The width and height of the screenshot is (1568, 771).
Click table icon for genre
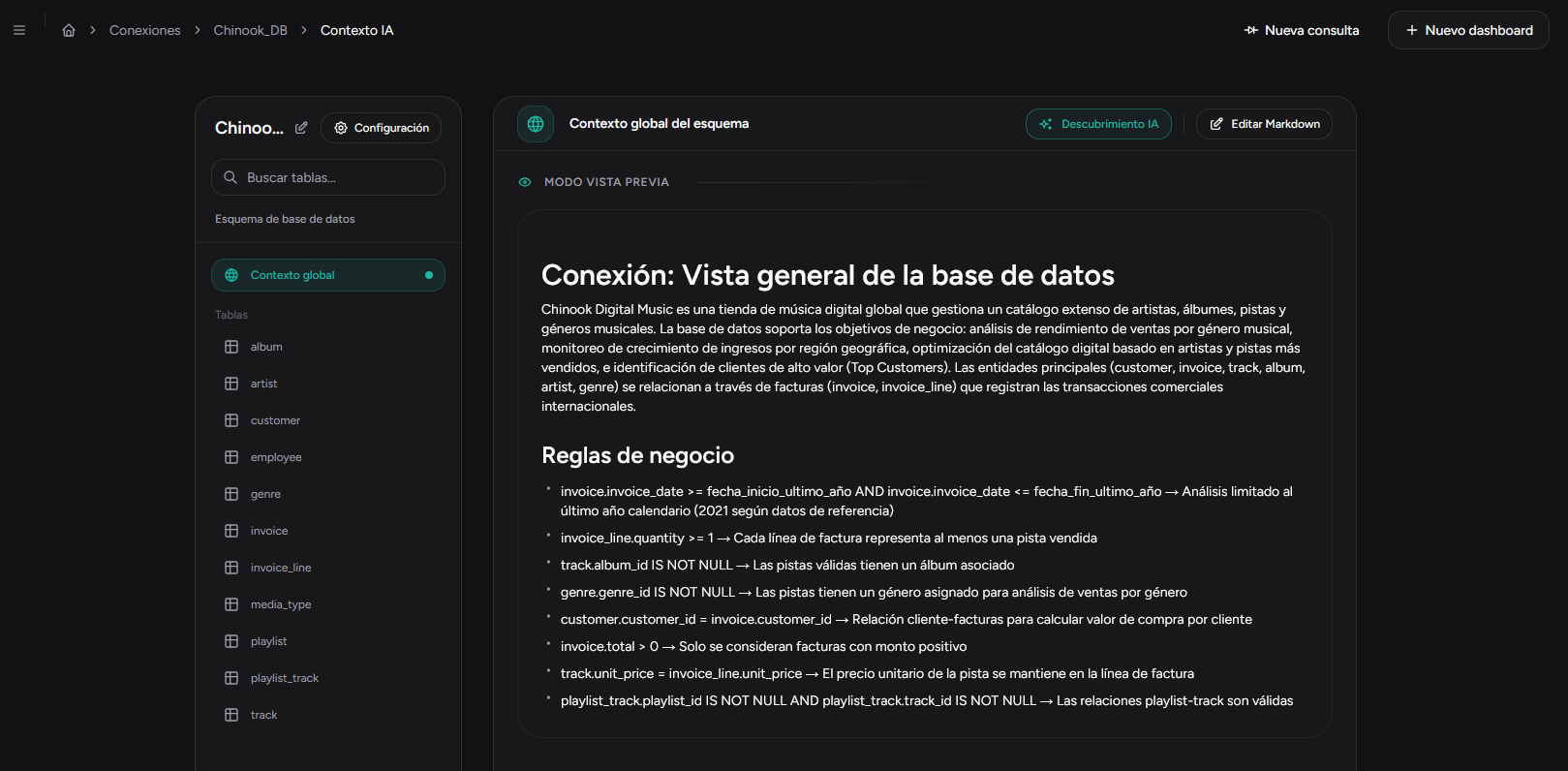[231, 494]
